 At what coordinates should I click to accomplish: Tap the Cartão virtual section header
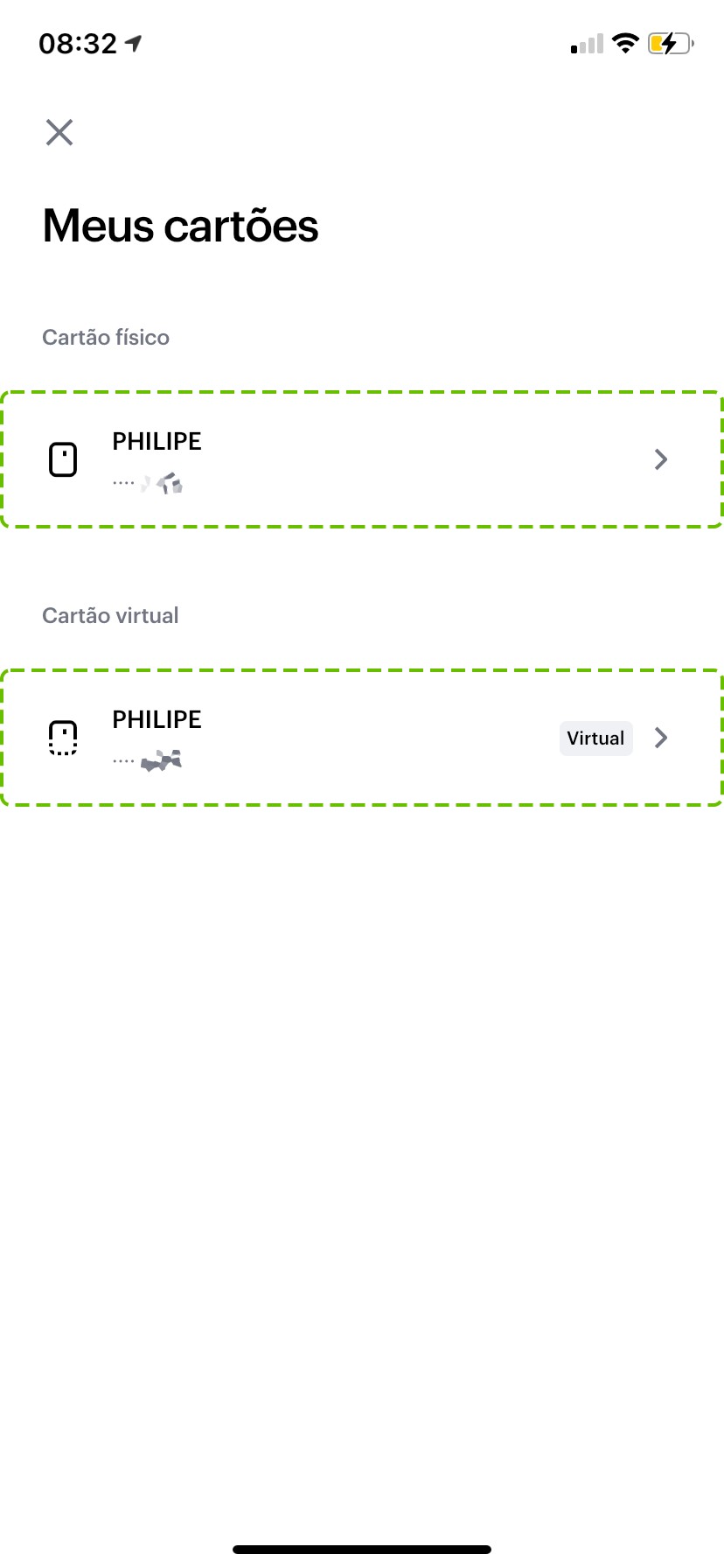pos(110,616)
